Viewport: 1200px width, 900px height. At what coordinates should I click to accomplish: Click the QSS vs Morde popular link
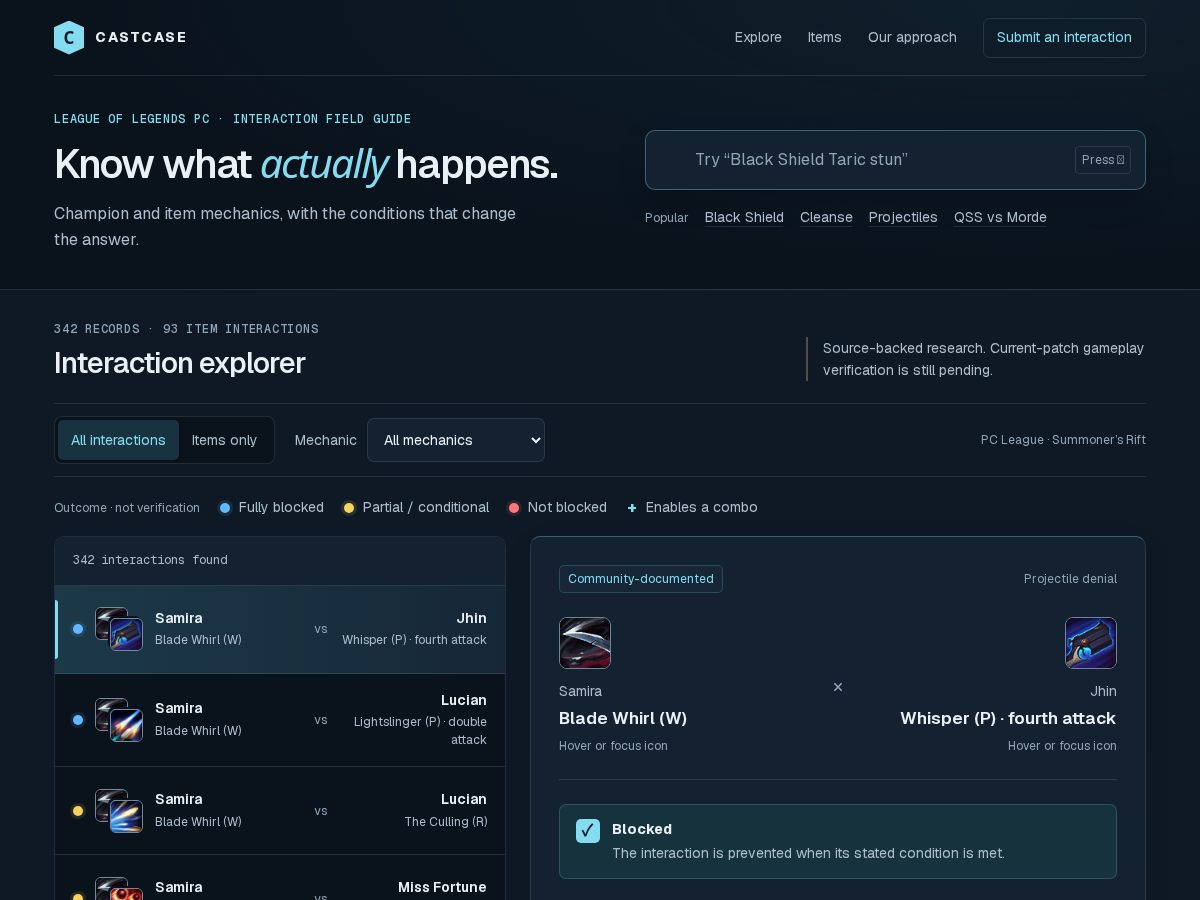coord(1000,217)
